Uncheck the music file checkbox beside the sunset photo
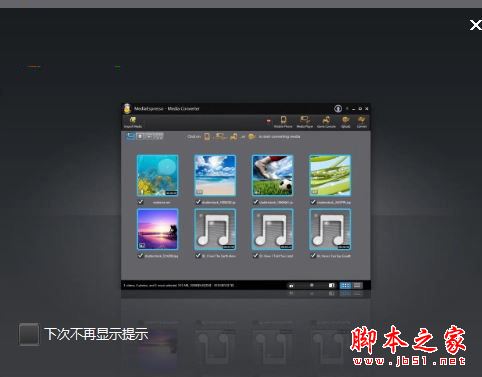Screen dimensions: 482x377 pos(198,256)
